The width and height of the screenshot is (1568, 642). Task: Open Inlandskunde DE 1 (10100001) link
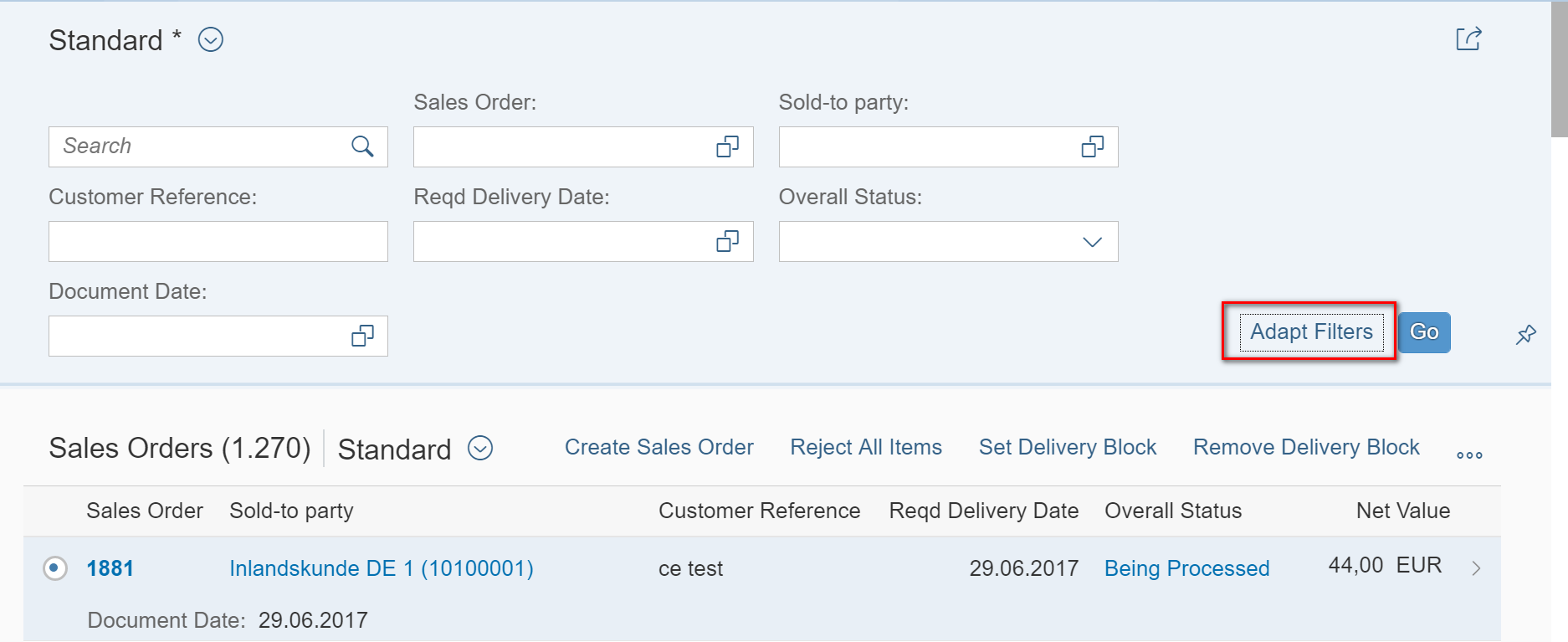pyautogui.click(x=382, y=568)
